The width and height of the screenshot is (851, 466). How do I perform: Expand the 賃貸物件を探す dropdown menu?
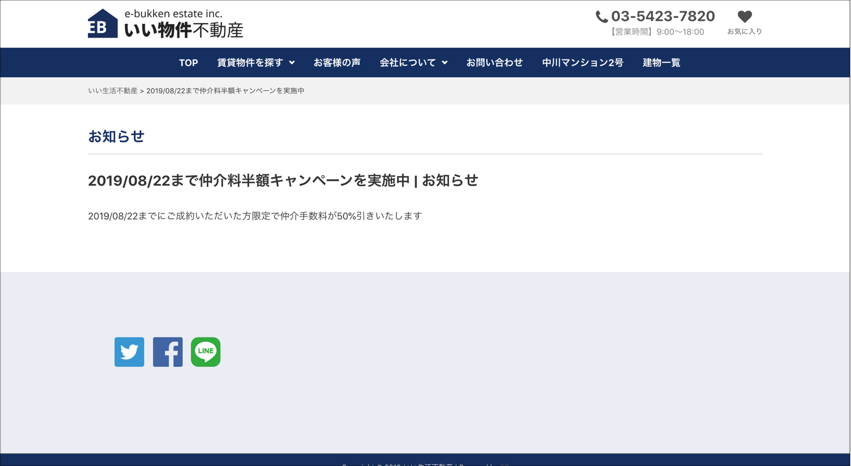tap(255, 63)
